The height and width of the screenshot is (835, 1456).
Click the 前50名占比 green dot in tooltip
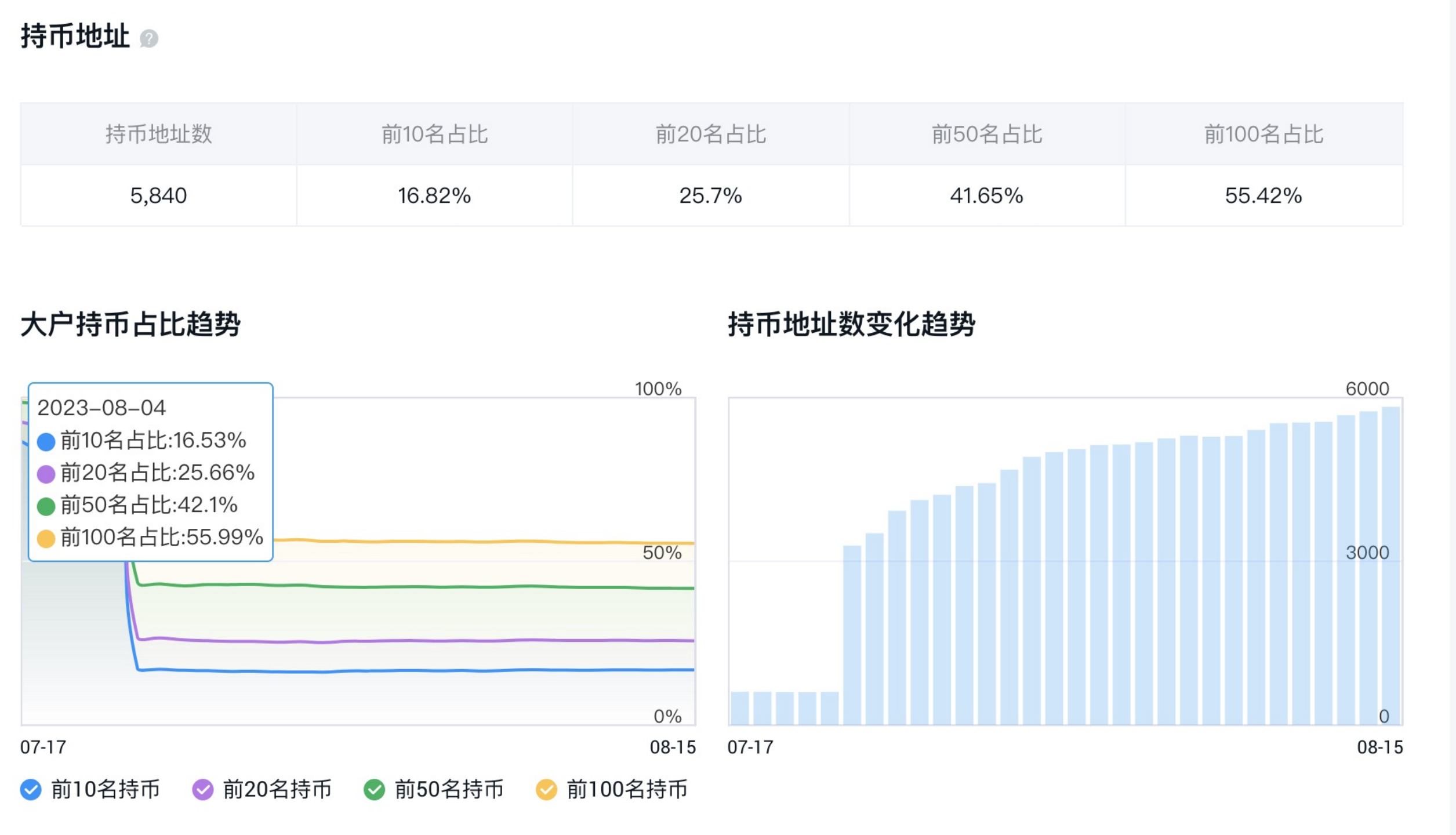coord(46,506)
